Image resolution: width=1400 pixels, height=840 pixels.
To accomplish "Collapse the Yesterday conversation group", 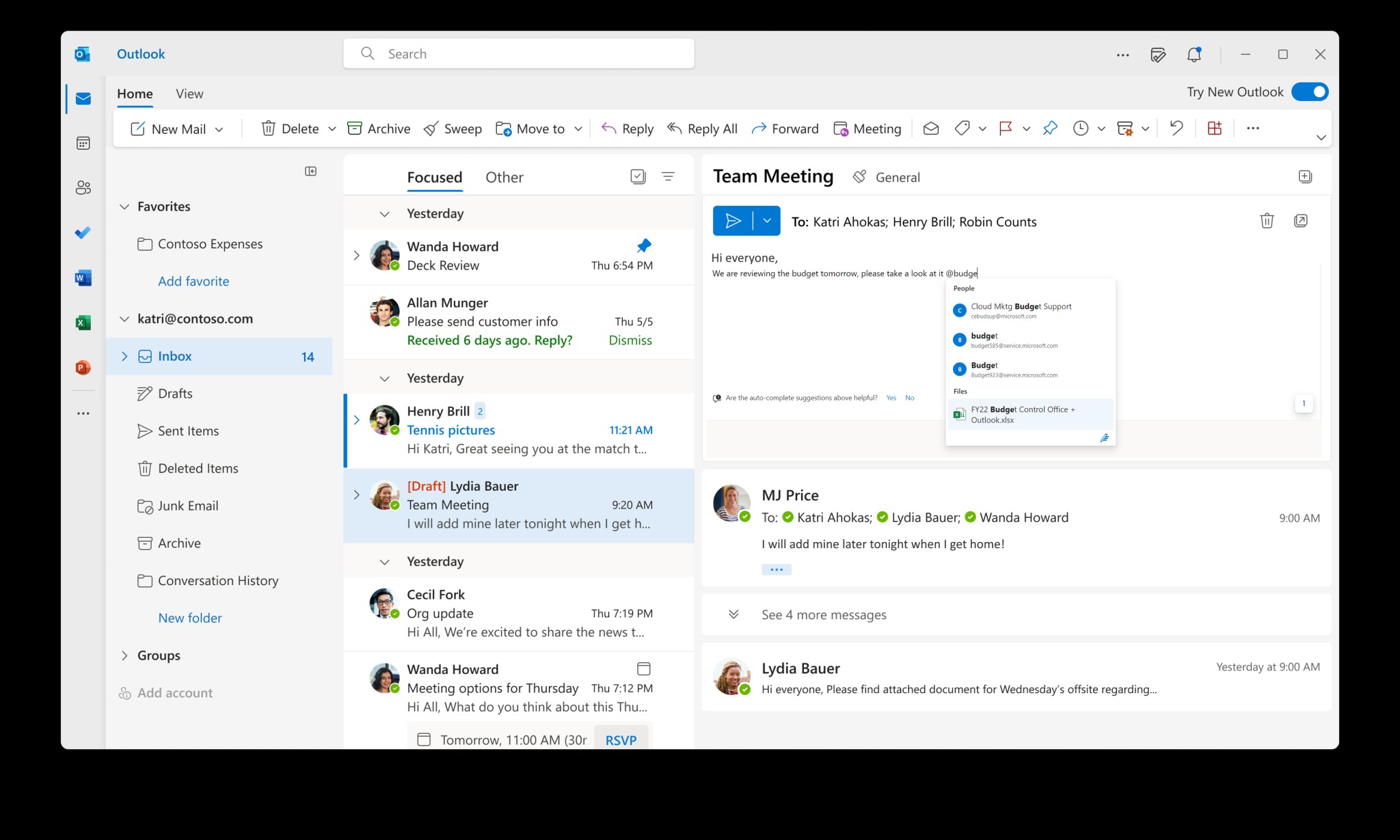I will (x=386, y=213).
